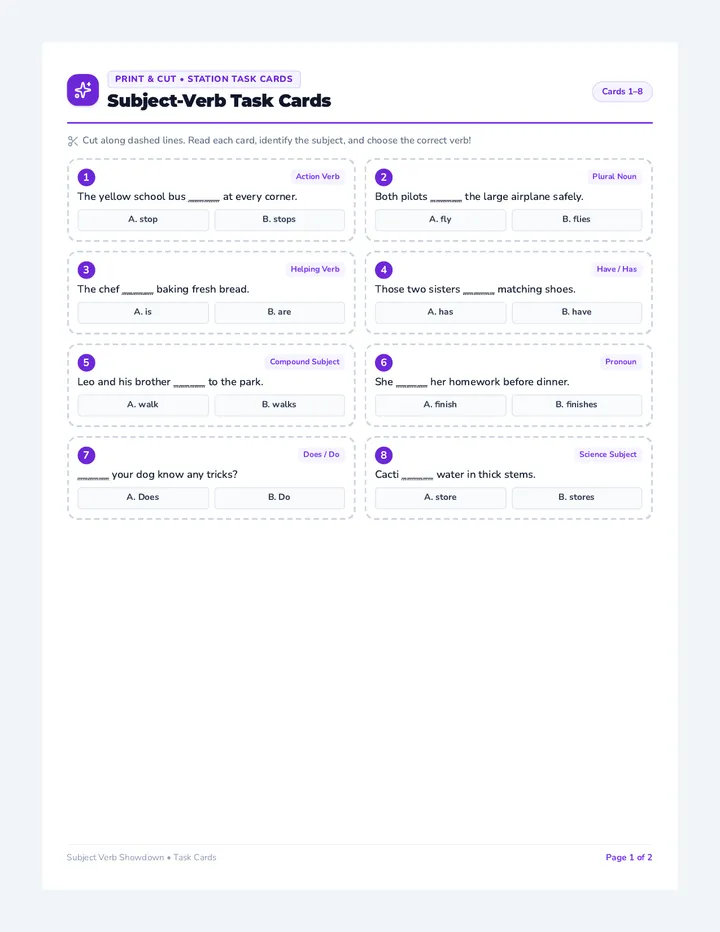This screenshot has height=932, width=720.
Task: Choose answer A. fly on card 2
Action: [x=441, y=219]
